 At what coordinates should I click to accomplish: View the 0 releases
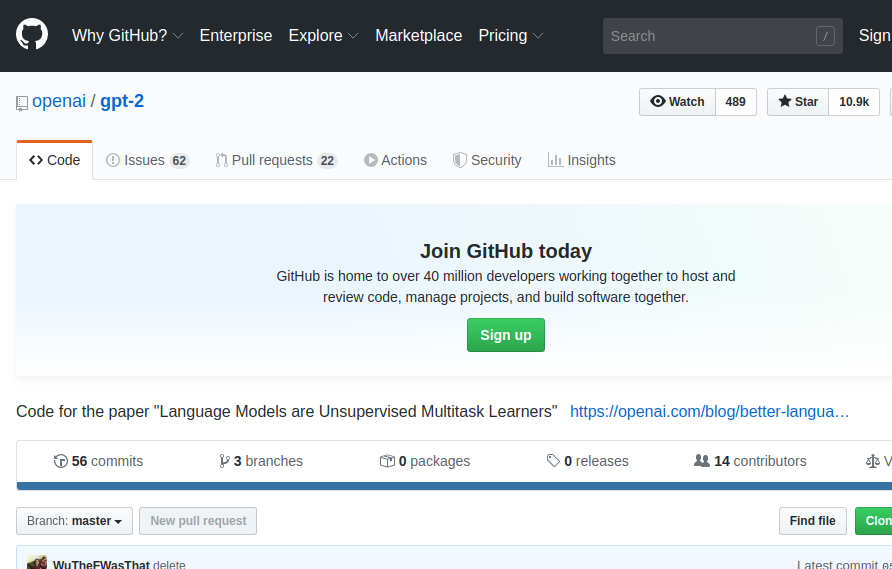pos(587,461)
